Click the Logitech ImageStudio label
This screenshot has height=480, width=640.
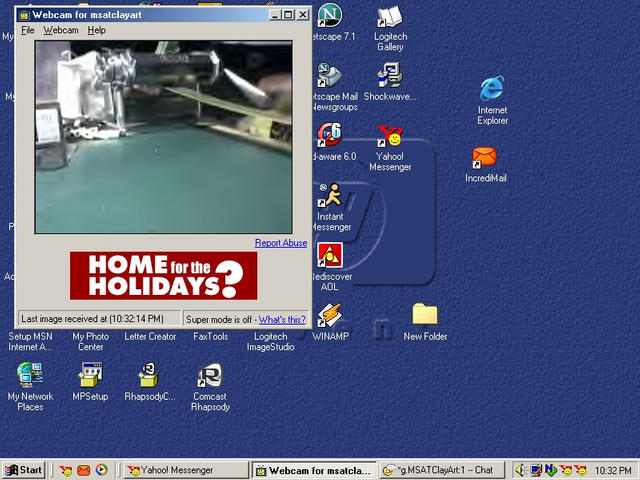(x=270, y=342)
